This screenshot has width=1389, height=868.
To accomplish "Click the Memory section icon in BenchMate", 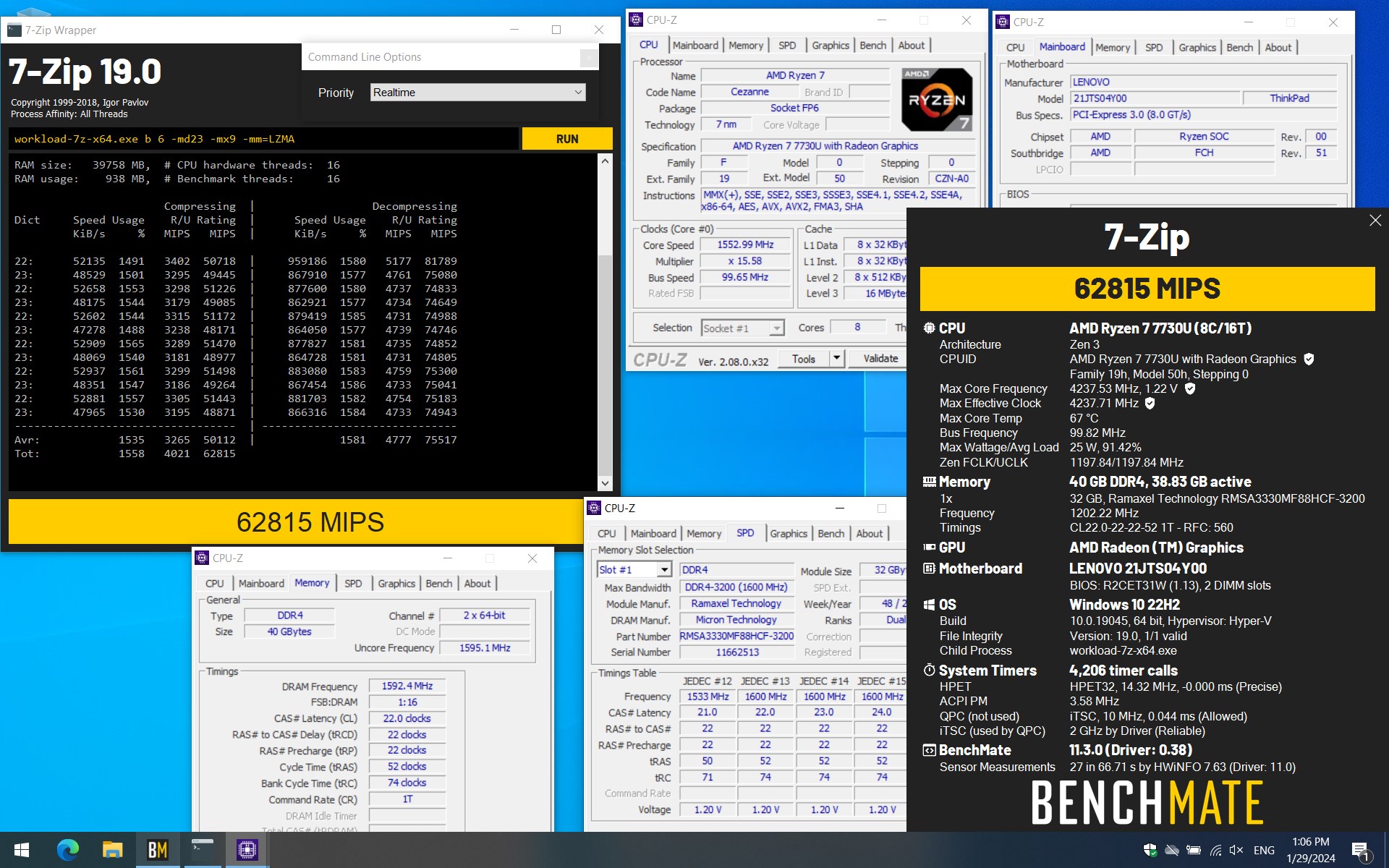I will click(929, 481).
